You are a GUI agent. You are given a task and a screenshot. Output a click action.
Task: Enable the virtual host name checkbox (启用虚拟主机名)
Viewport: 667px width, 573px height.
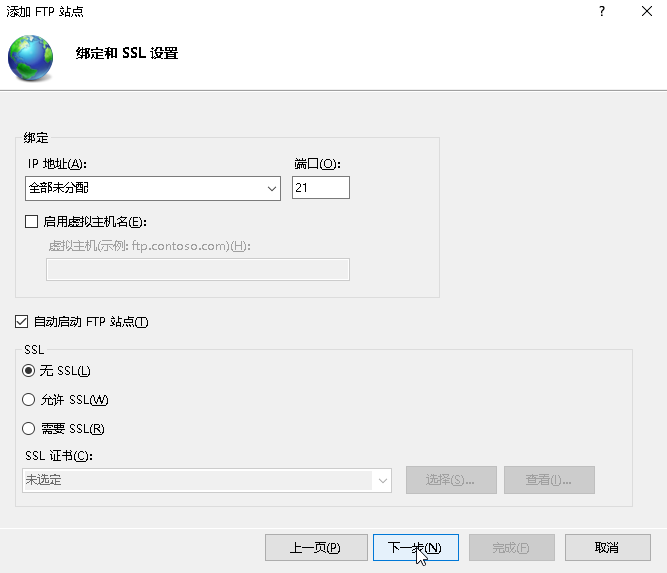31,222
